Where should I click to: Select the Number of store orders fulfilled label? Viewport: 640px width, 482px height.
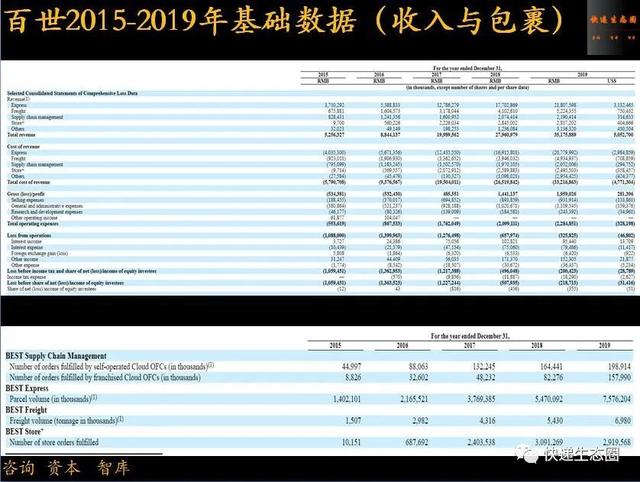click(54, 442)
